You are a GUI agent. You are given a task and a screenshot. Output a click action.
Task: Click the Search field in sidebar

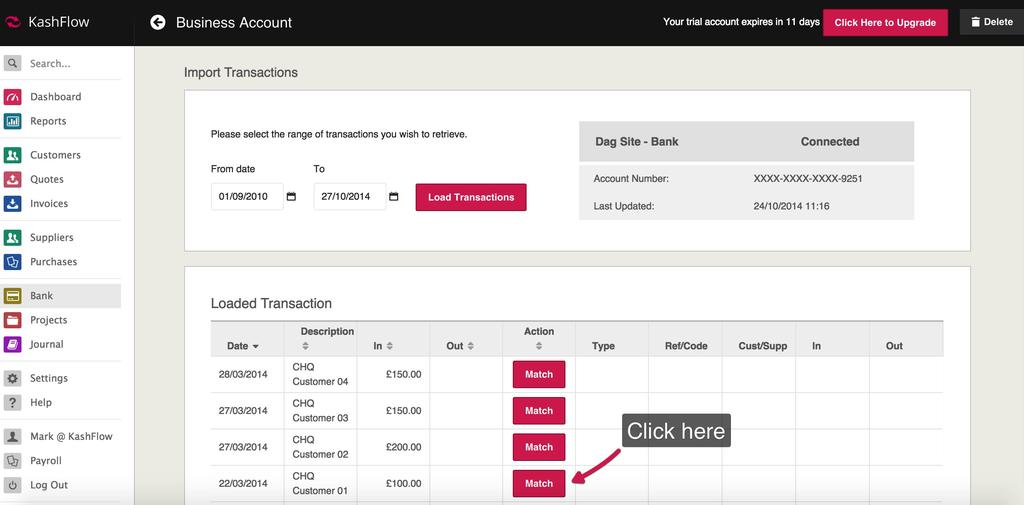(x=70, y=63)
